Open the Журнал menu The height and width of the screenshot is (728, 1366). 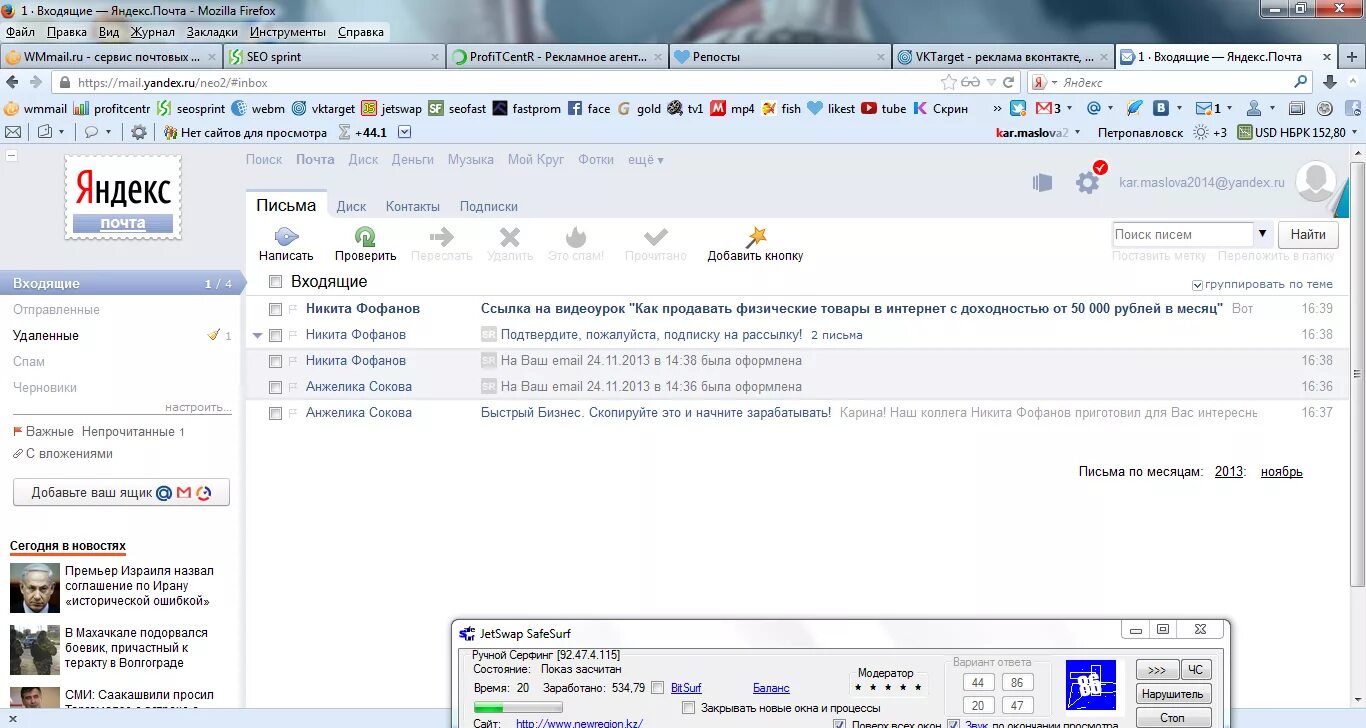pos(153,32)
